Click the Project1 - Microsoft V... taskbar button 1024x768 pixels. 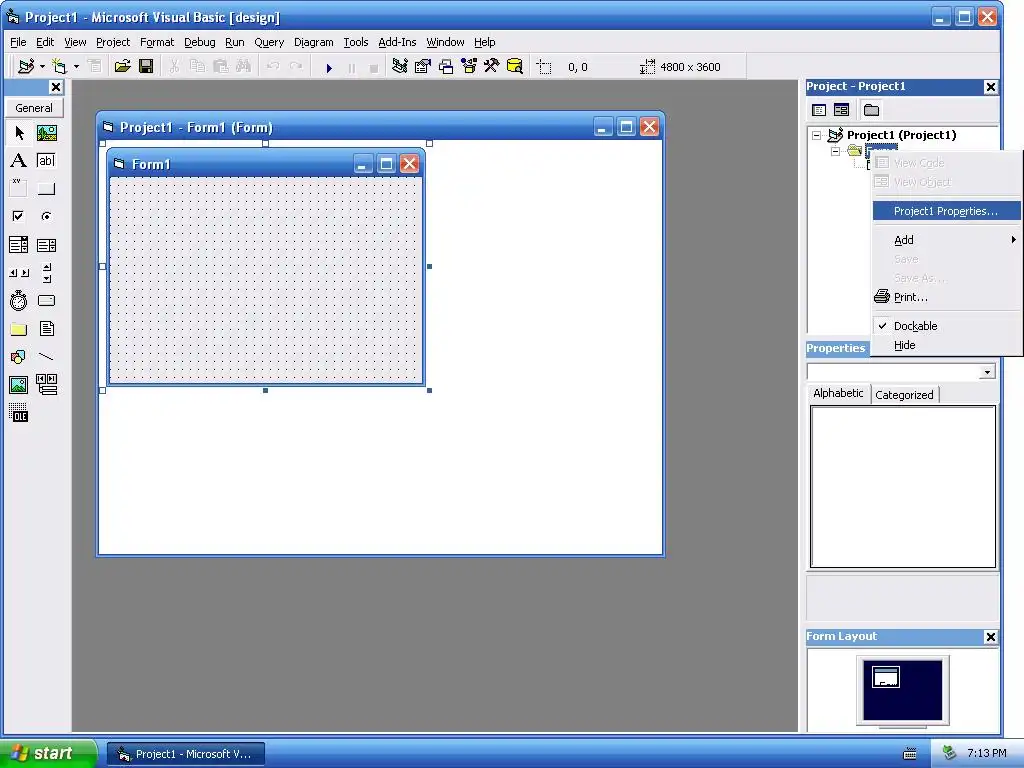click(x=186, y=754)
